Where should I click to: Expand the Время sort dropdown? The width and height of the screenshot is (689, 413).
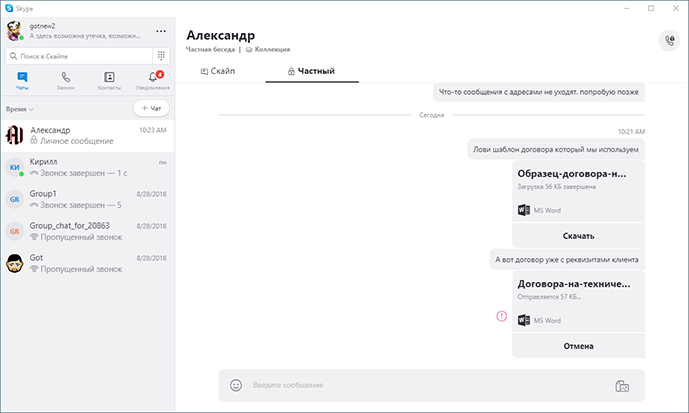pyautogui.click(x=20, y=108)
